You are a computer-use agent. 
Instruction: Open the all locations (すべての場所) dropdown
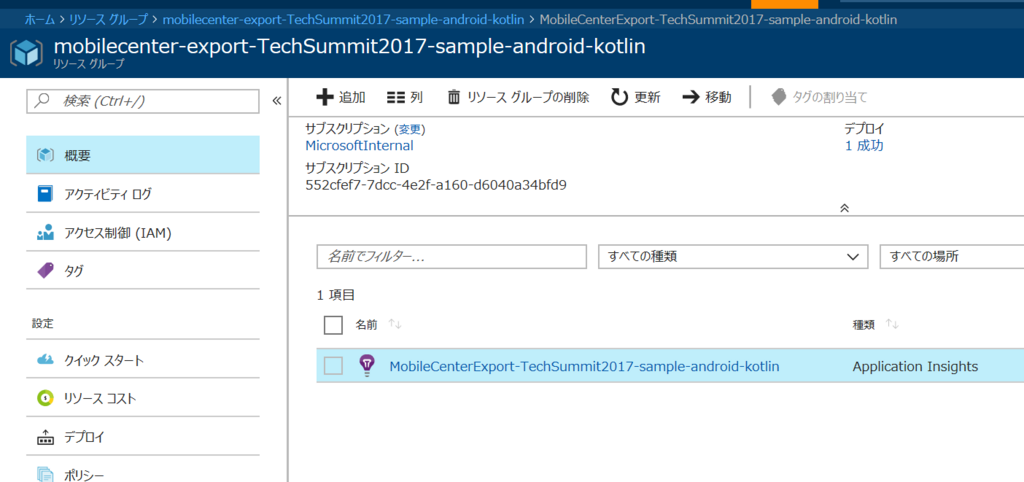(x=952, y=257)
